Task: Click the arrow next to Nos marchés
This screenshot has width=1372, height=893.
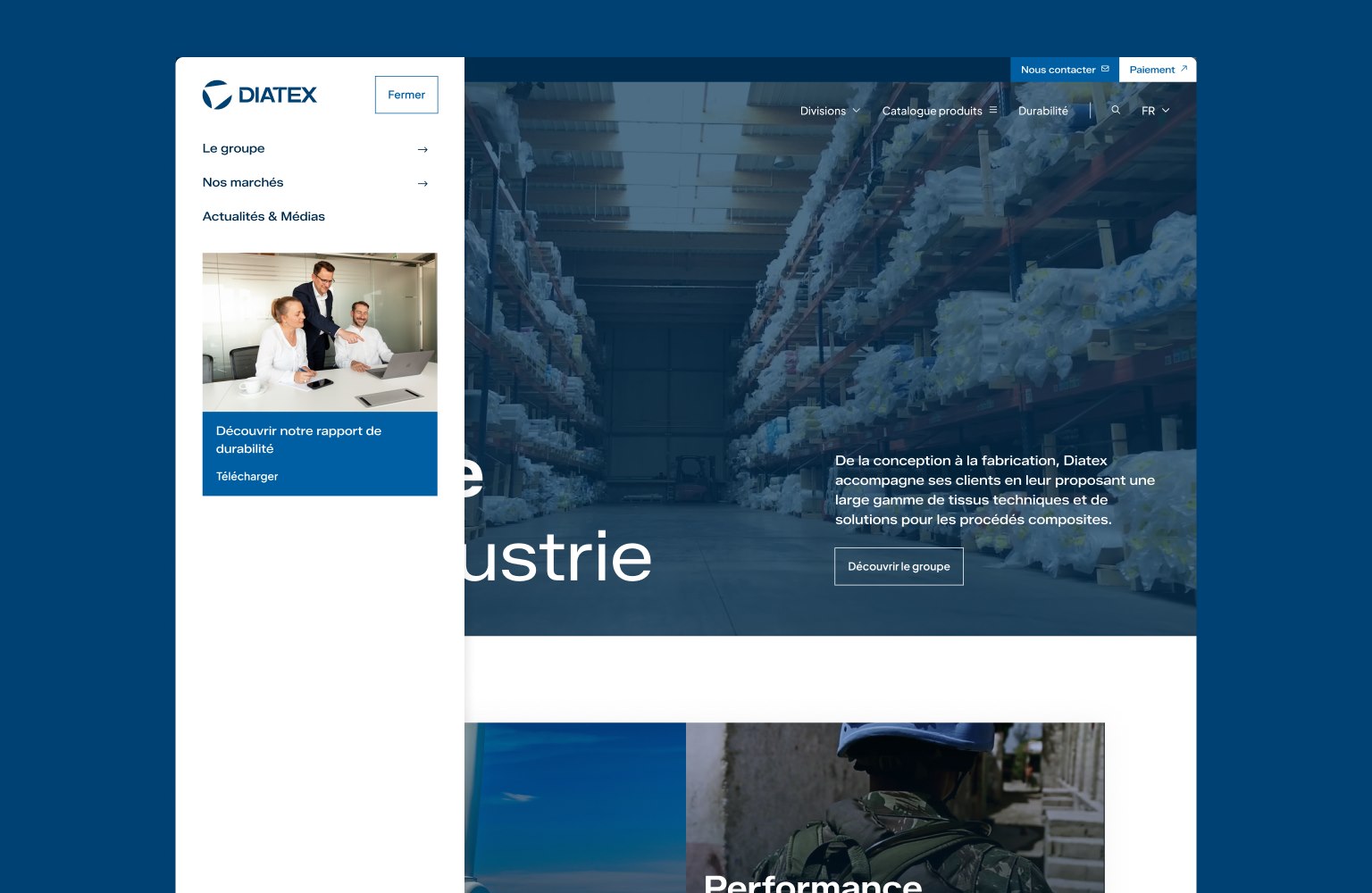Action: click(x=422, y=183)
